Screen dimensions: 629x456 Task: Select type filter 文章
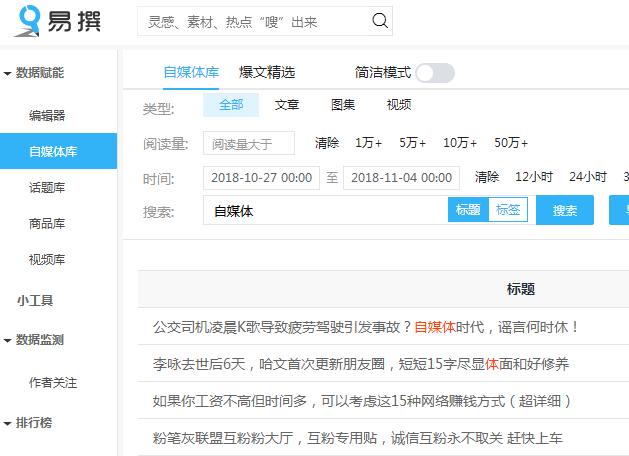(x=287, y=105)
